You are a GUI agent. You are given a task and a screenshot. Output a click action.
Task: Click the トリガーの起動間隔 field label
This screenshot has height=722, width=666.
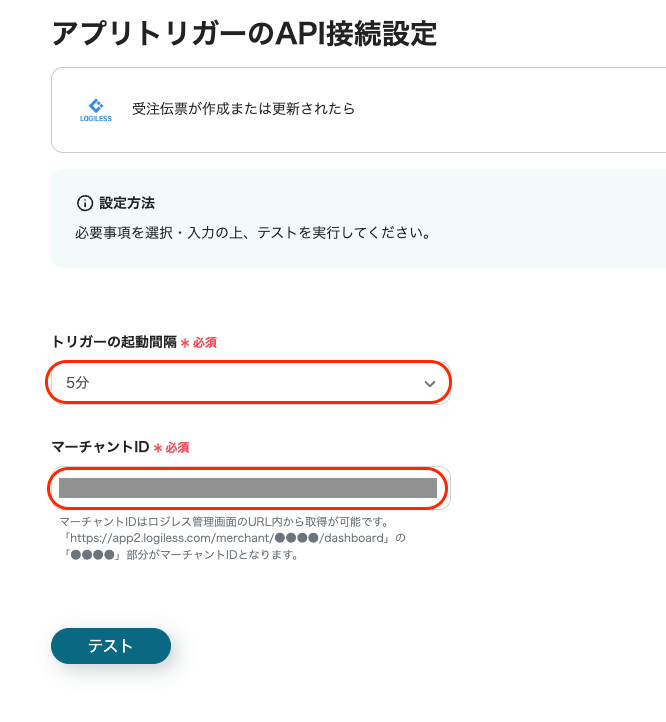pos(113,342)
